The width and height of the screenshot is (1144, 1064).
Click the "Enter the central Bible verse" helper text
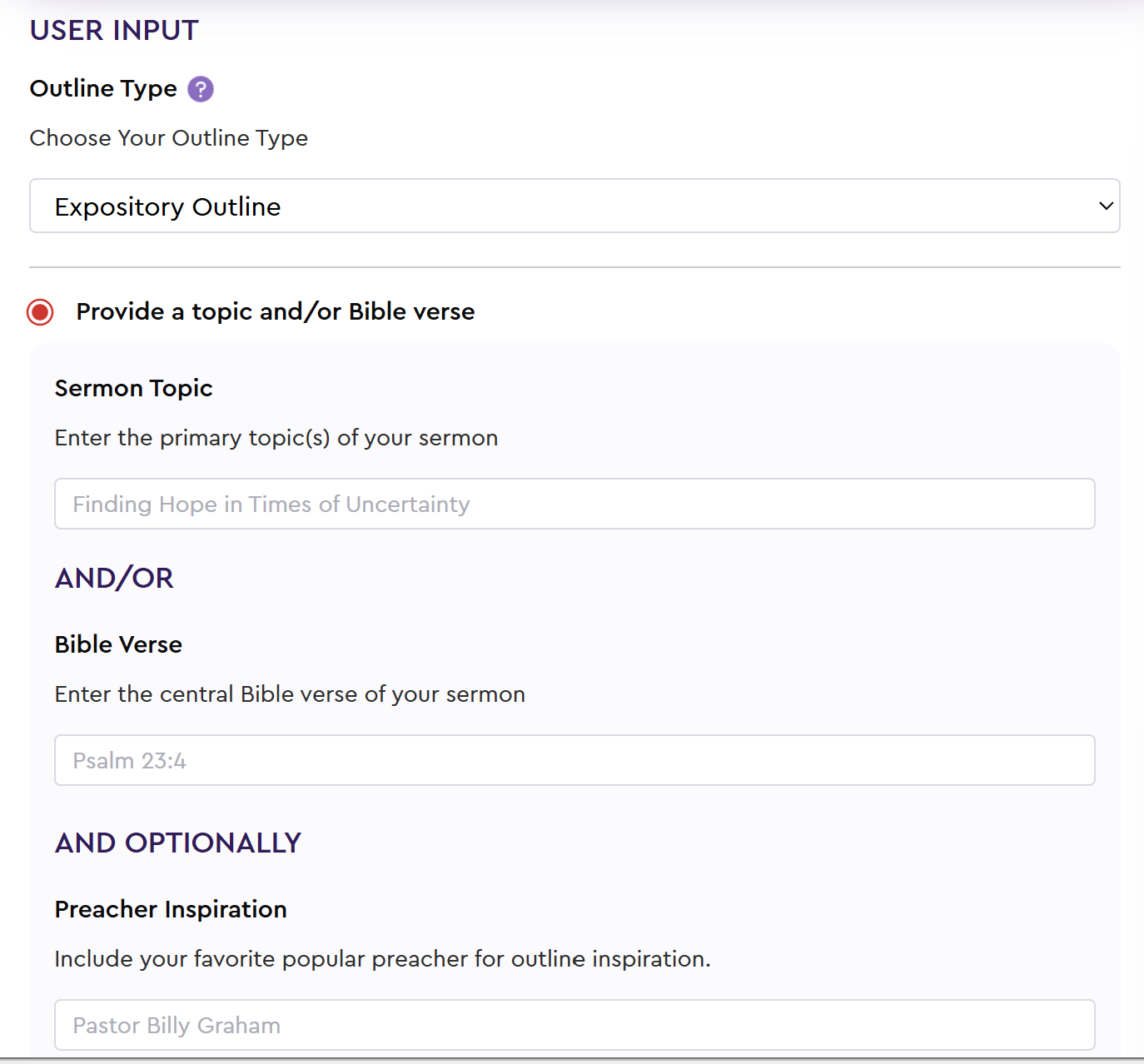tap(290, 694)
